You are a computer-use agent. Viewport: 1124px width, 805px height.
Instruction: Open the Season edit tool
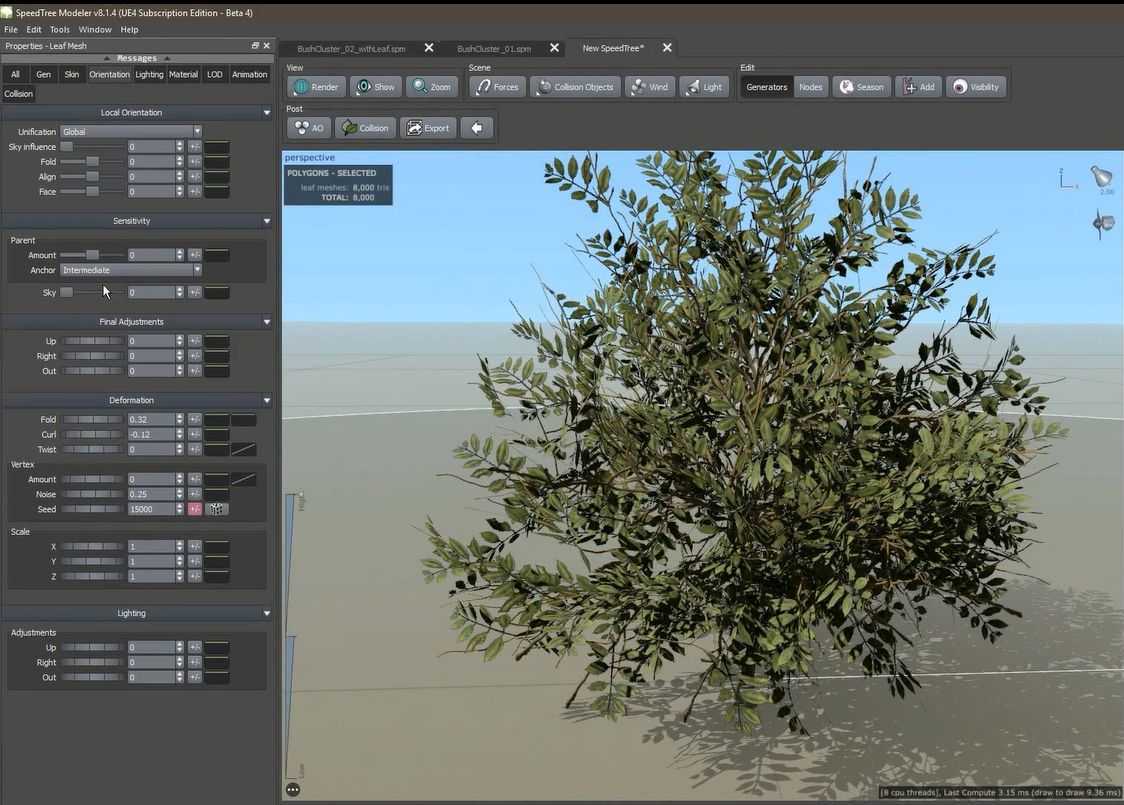[x=862, y=87]
